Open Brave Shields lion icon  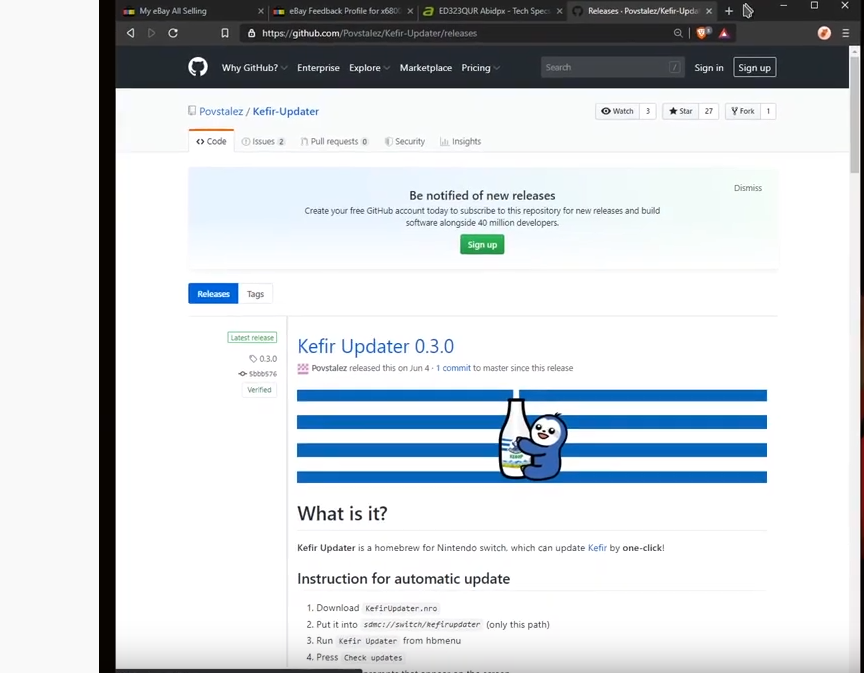tap(702, 33)
